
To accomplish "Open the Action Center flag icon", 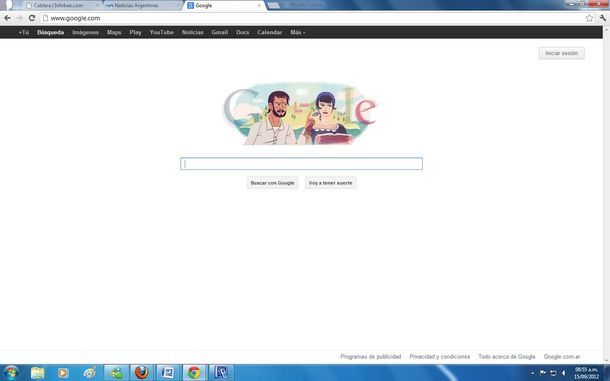I will click(543, 373).
